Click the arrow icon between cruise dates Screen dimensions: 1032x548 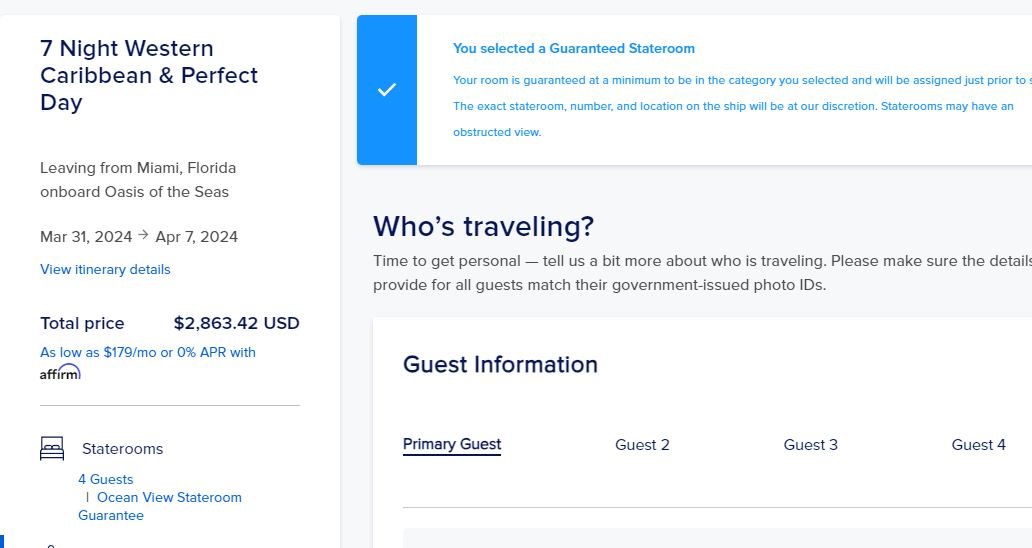coord(143,235)
